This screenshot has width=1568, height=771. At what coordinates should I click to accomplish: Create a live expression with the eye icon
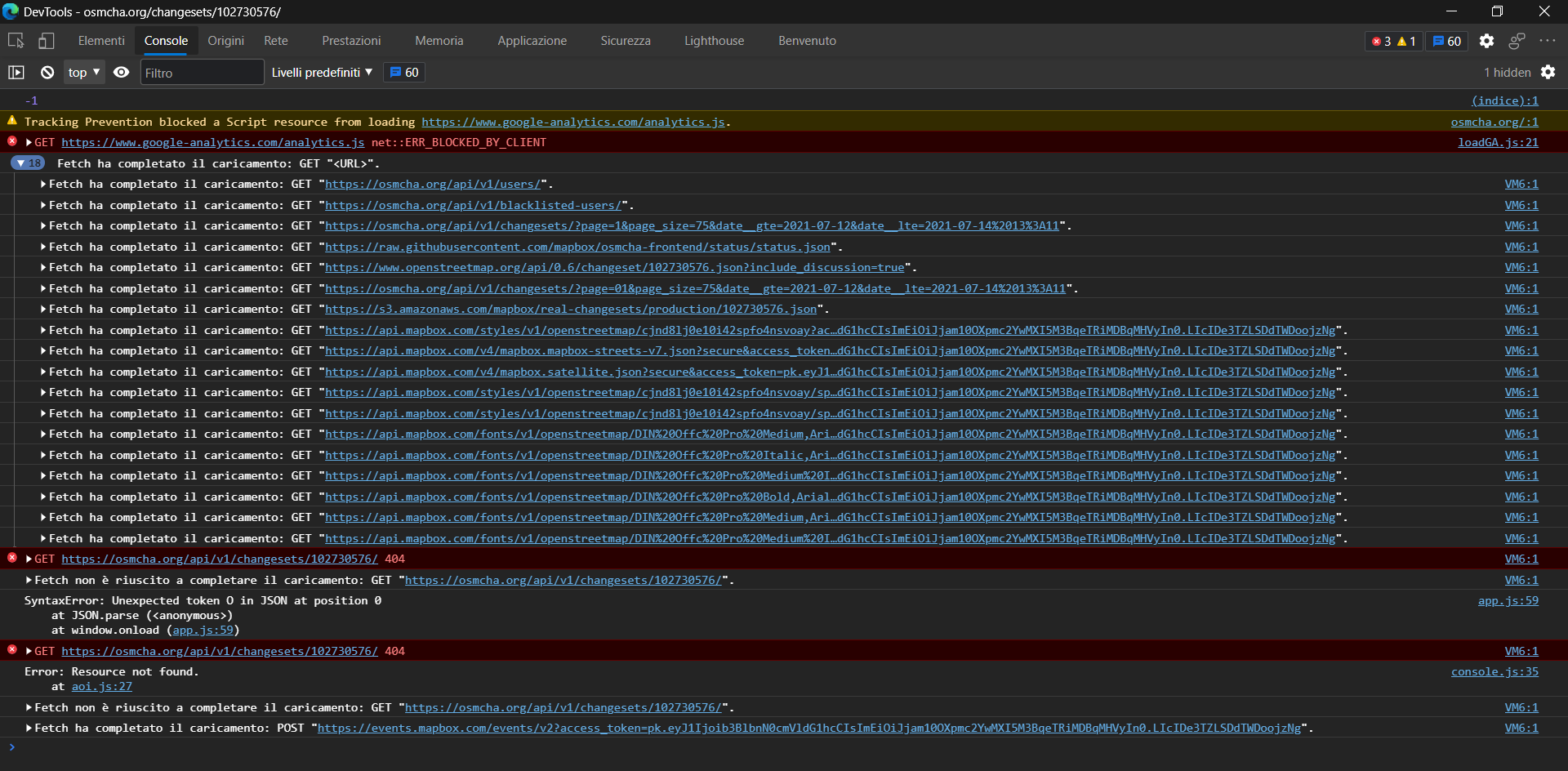[x=121, y=72]
